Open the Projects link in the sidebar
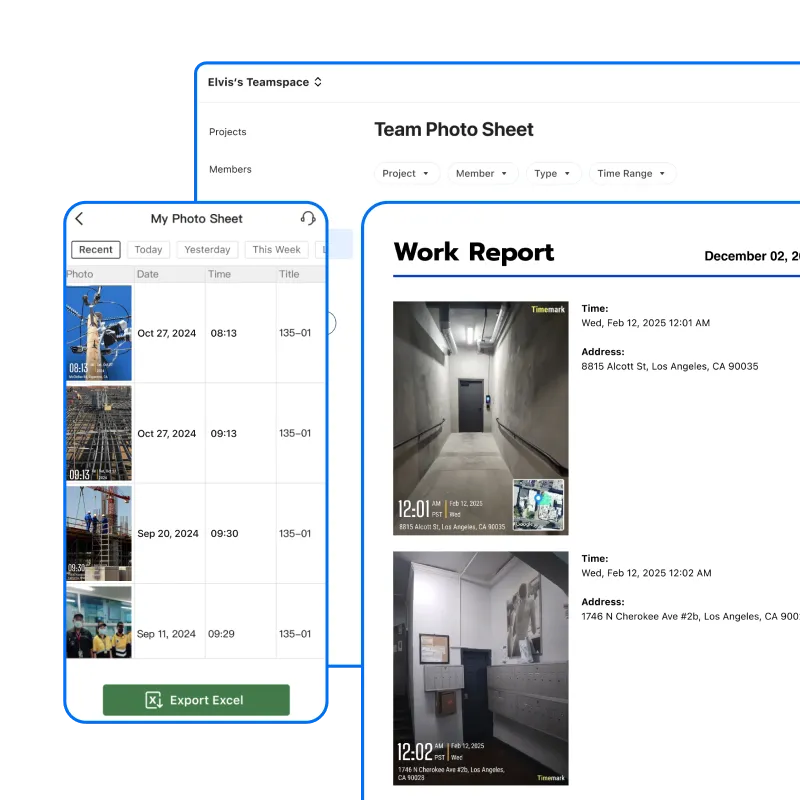The height and width of the screenshot is (800, 800). pos(227,131)
